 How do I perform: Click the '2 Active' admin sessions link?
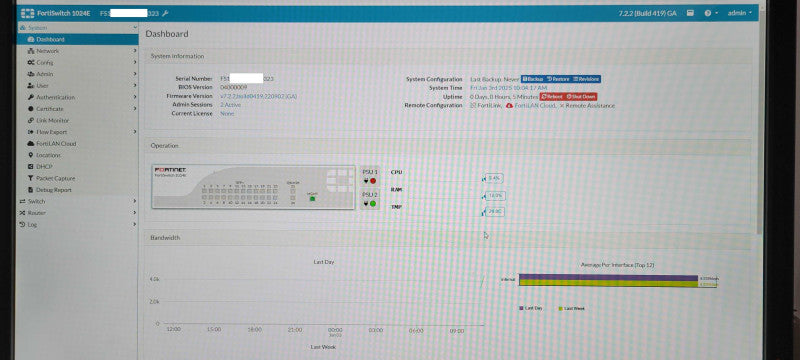[x=231, y=105]
